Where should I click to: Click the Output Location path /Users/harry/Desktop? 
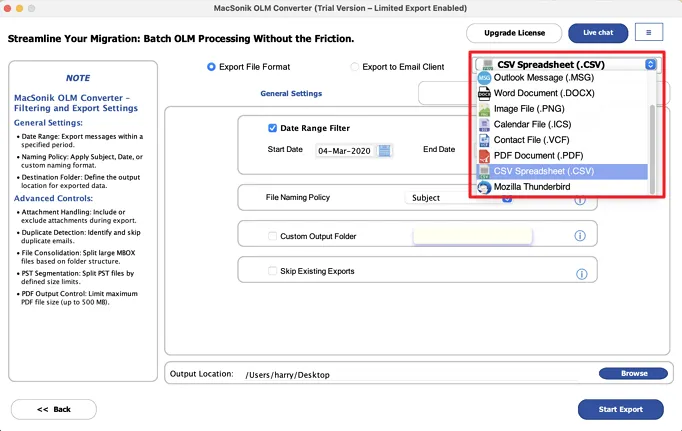(x=288, y=375)
